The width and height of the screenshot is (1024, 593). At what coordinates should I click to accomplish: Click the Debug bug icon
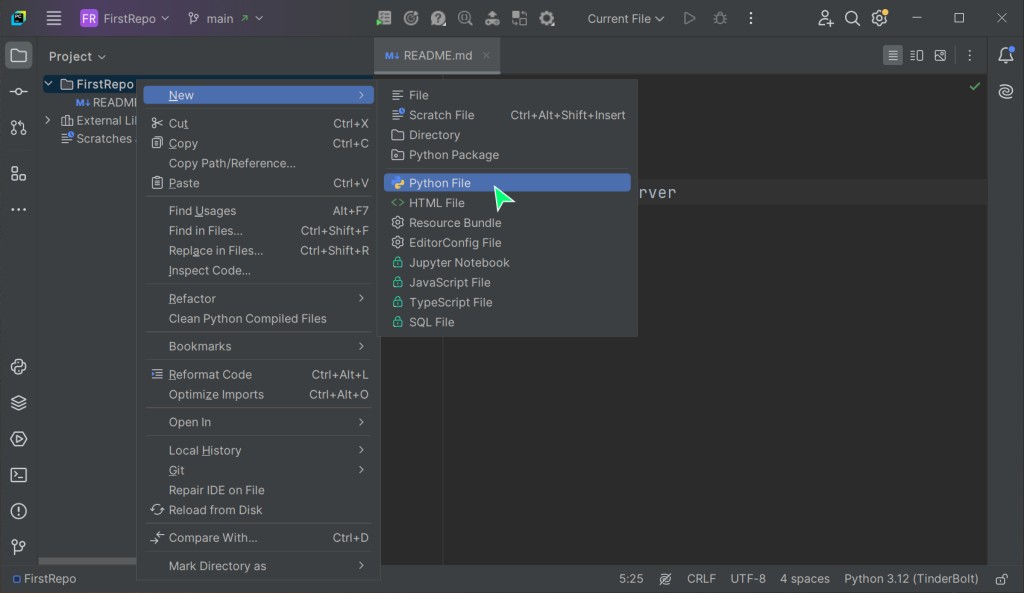tap(720, 18)
